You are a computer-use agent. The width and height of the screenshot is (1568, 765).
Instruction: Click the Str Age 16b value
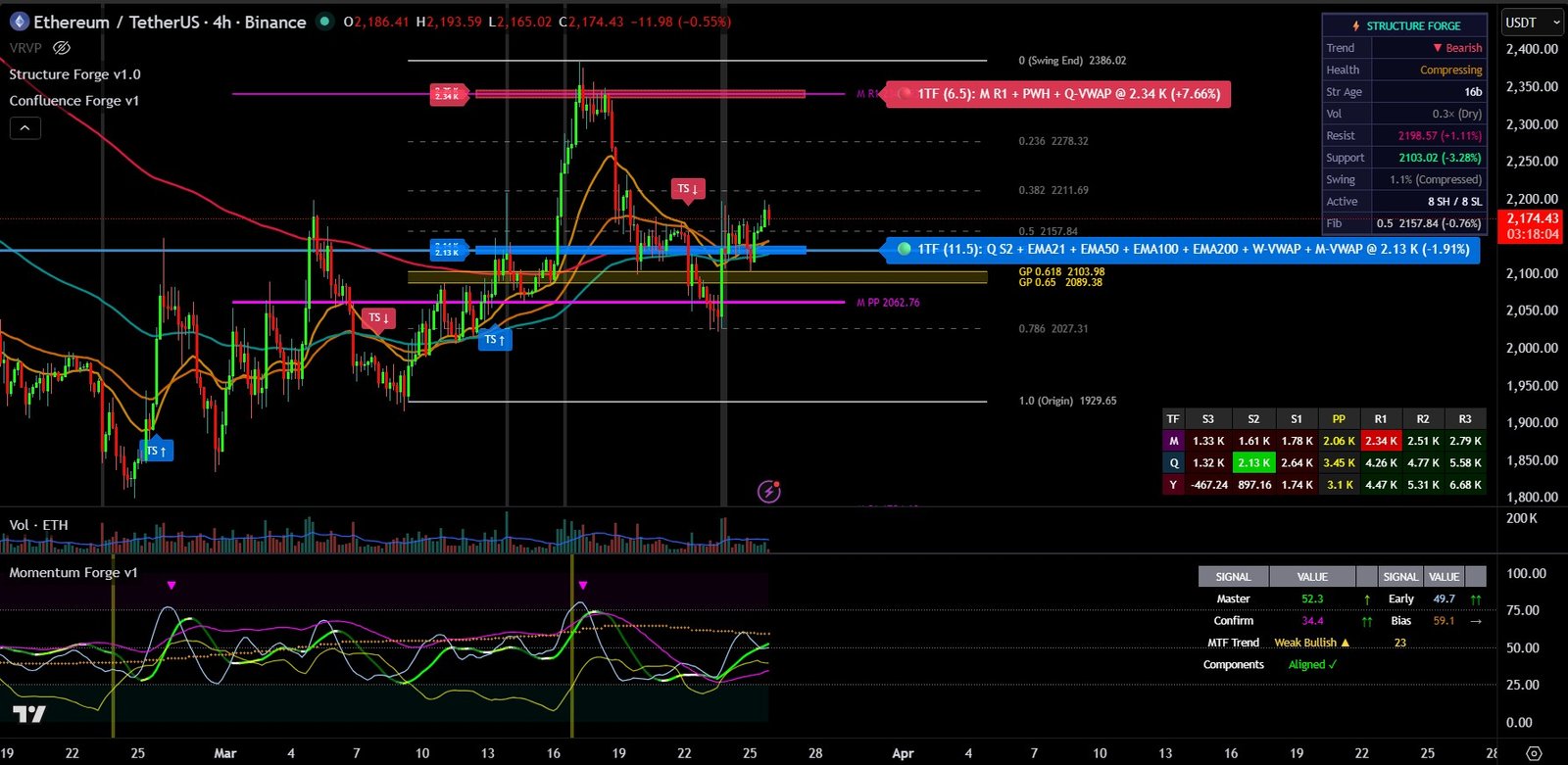click(1473, 92)
